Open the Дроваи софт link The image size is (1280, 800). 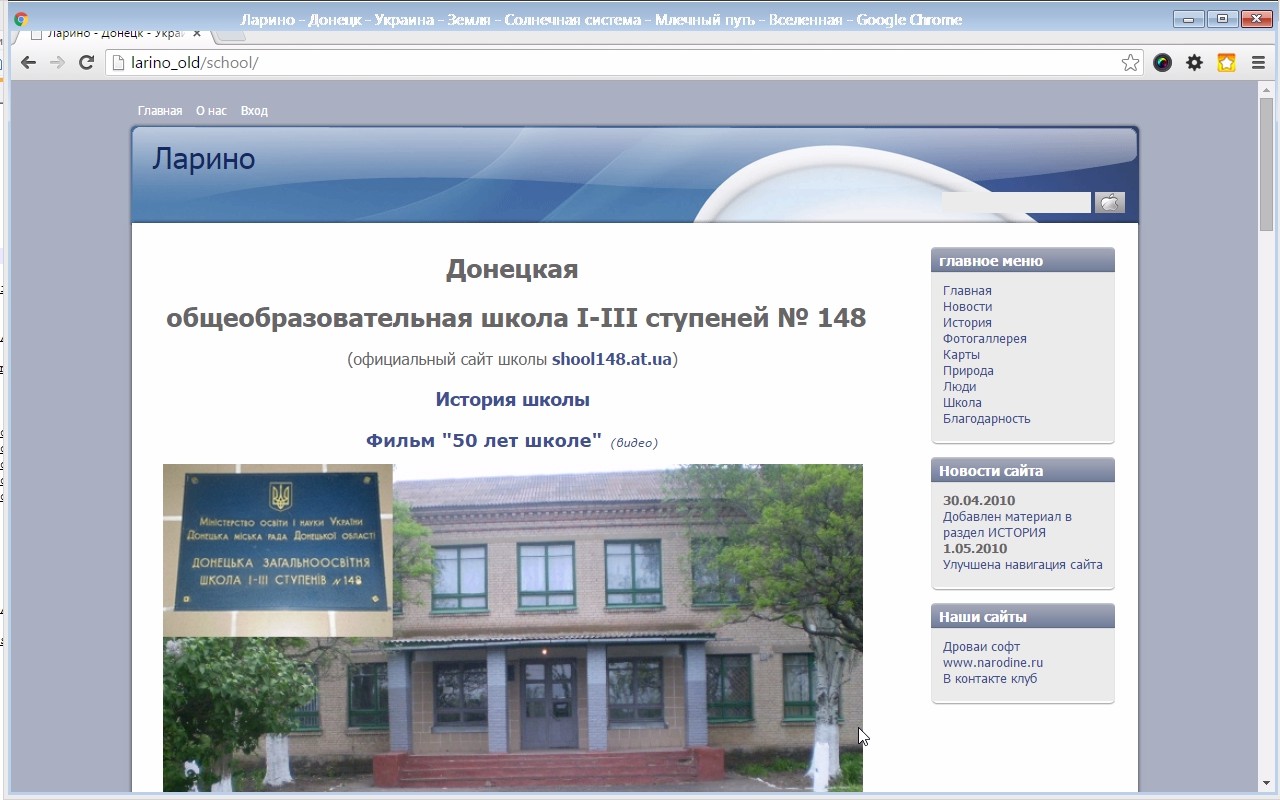[981, 647]
